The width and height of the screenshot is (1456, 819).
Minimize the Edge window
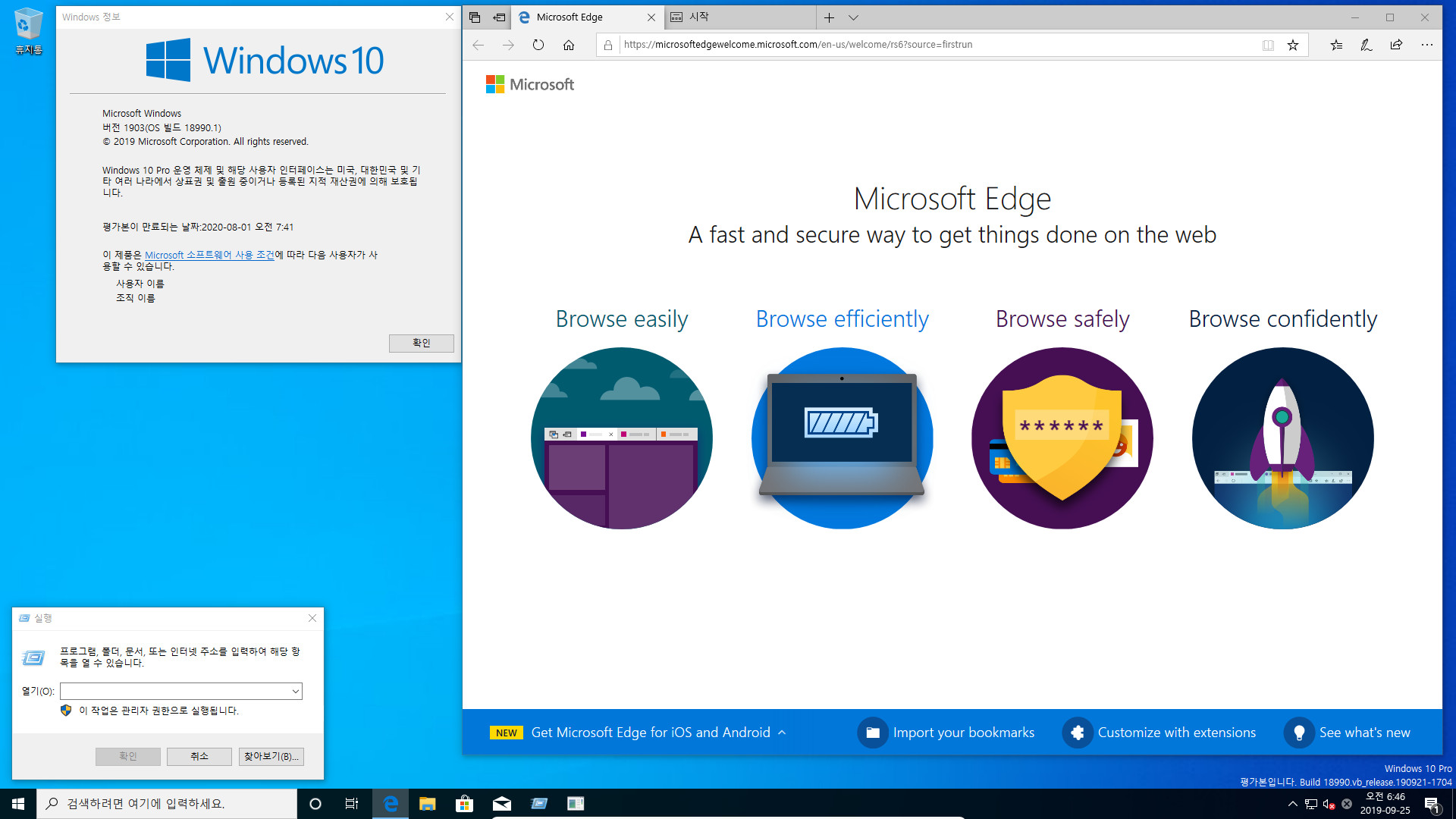tap(1355, 17)
